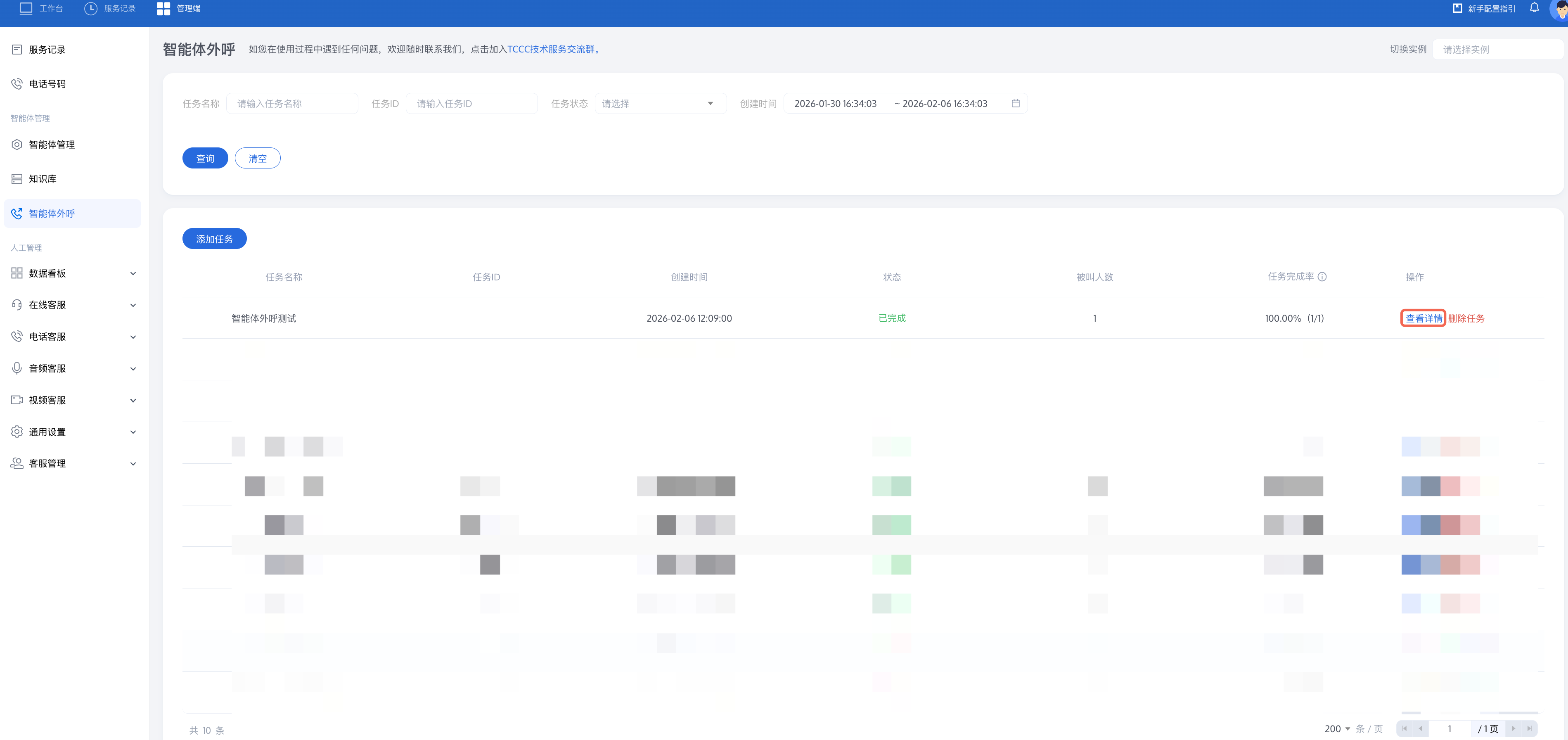The height and width of the screenshot is (740, 1568).
Task: Click the 新手配置指引 guide icon
Action: tap(1457, 9)
